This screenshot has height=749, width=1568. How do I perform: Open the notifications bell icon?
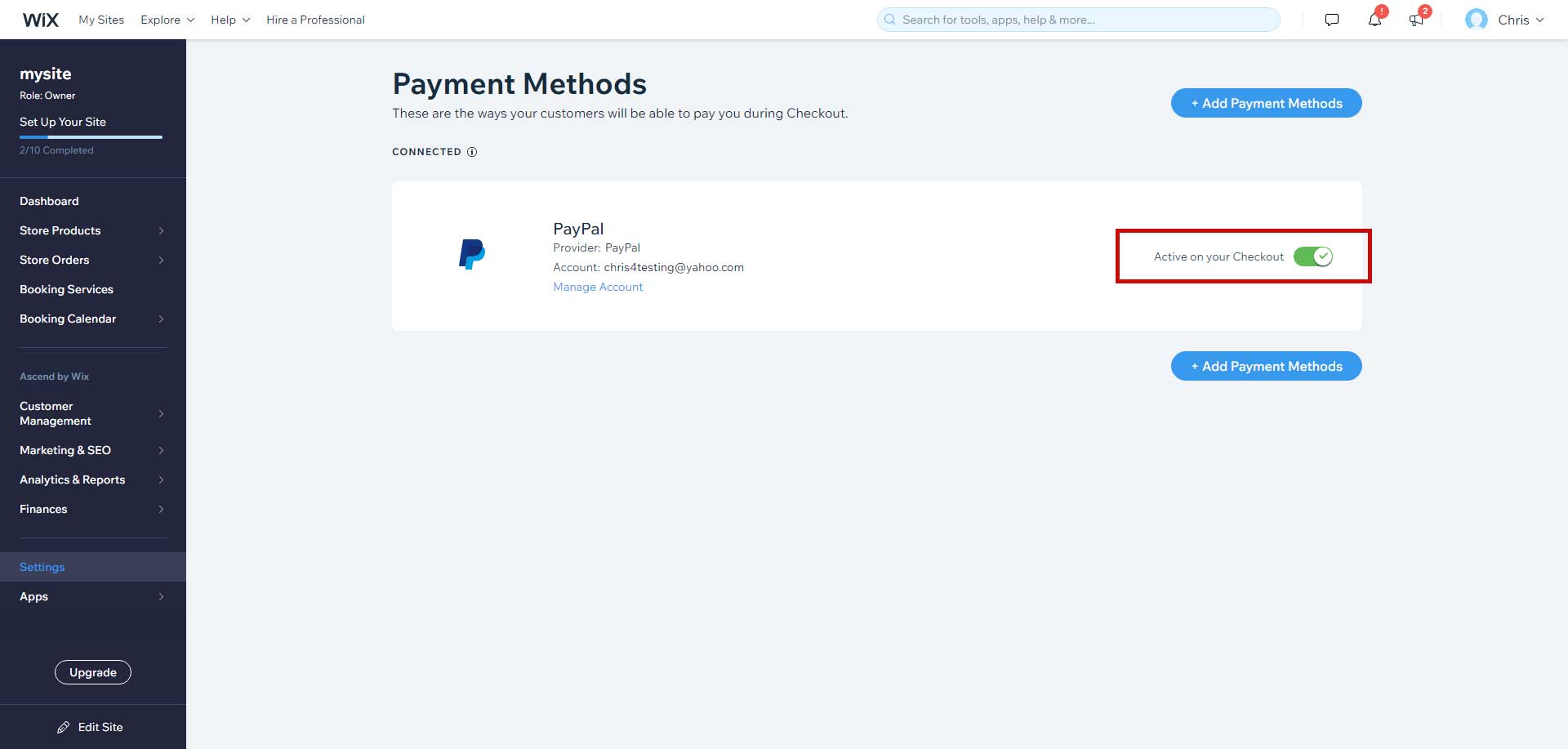click(x=1374, y=20)
